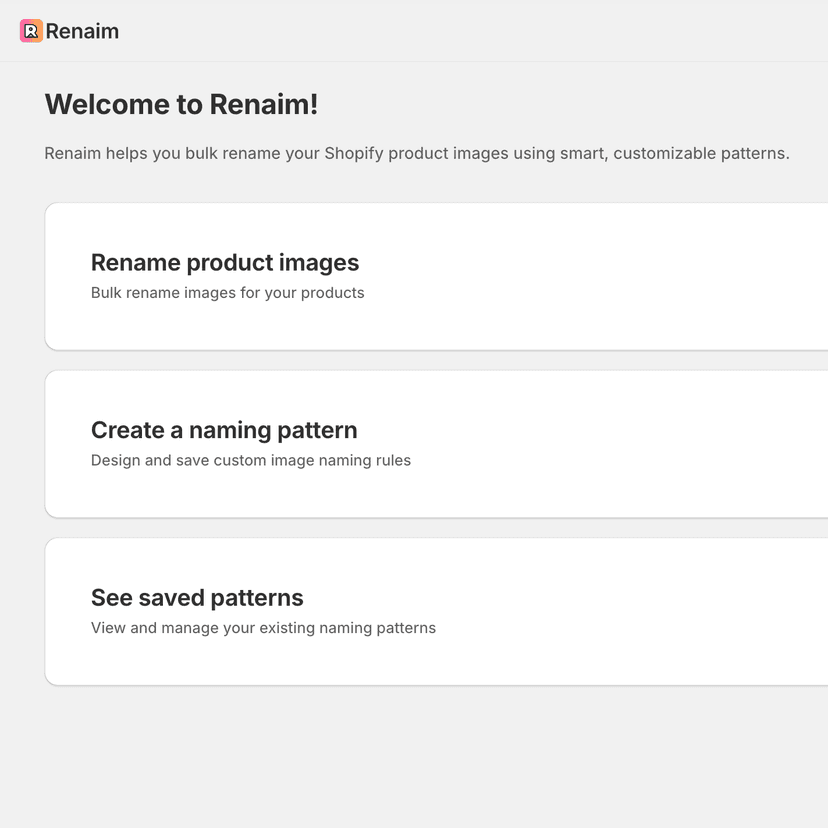Click the Rename product images card title

point(225,262)
